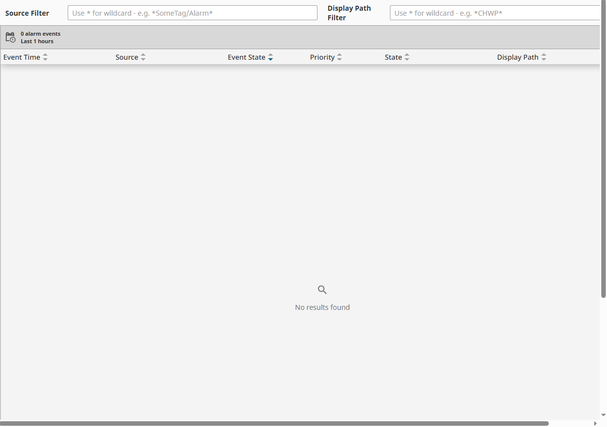The height and width of the screenshot is (427, 607).
Task: Click the scroll right arrow at bottom
Action: pos(595,424)
